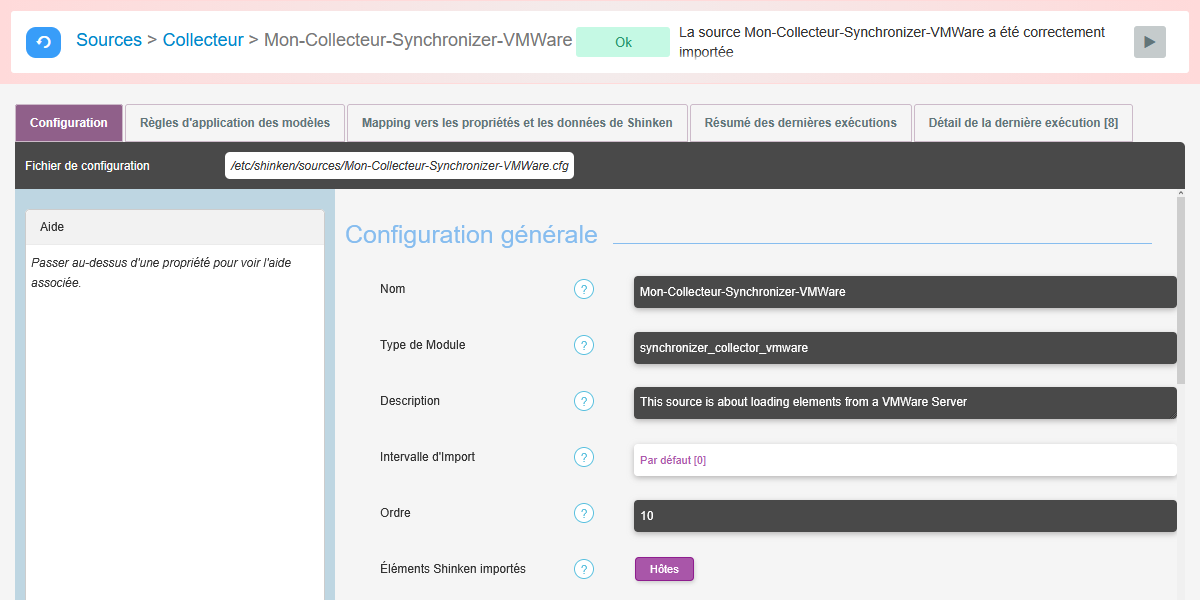Click the Ordre field containing 10
The height and width of the screenshot is (600, 1200).
tap(905, 516)
